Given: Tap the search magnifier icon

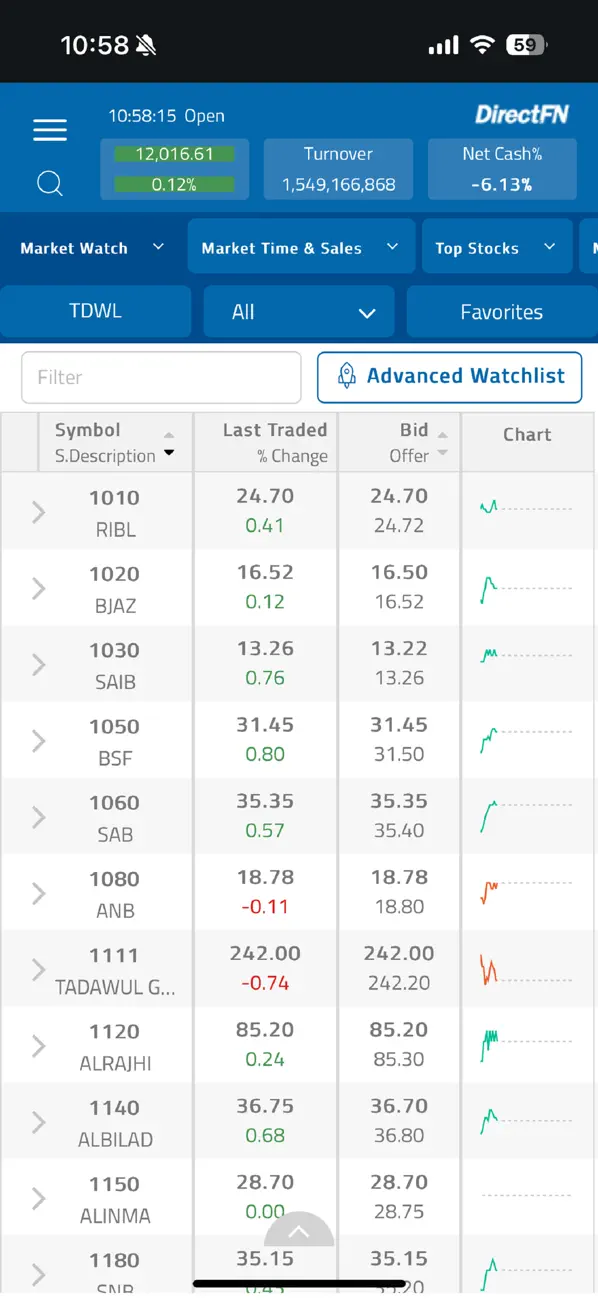Looking at the screenshot, I should (x=50, y=183).
